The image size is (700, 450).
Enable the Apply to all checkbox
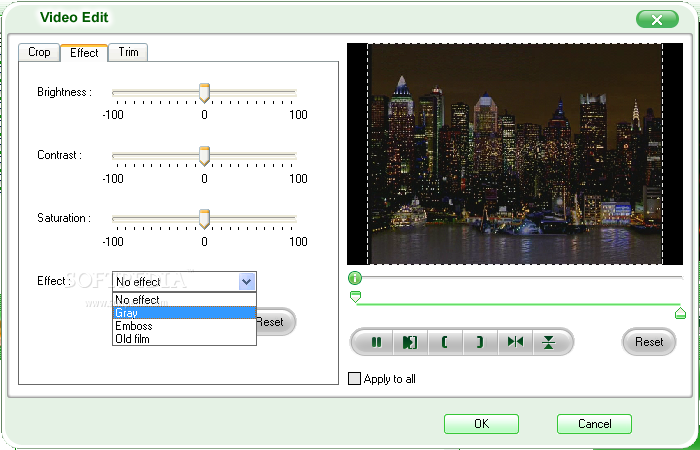pos(354,379)
